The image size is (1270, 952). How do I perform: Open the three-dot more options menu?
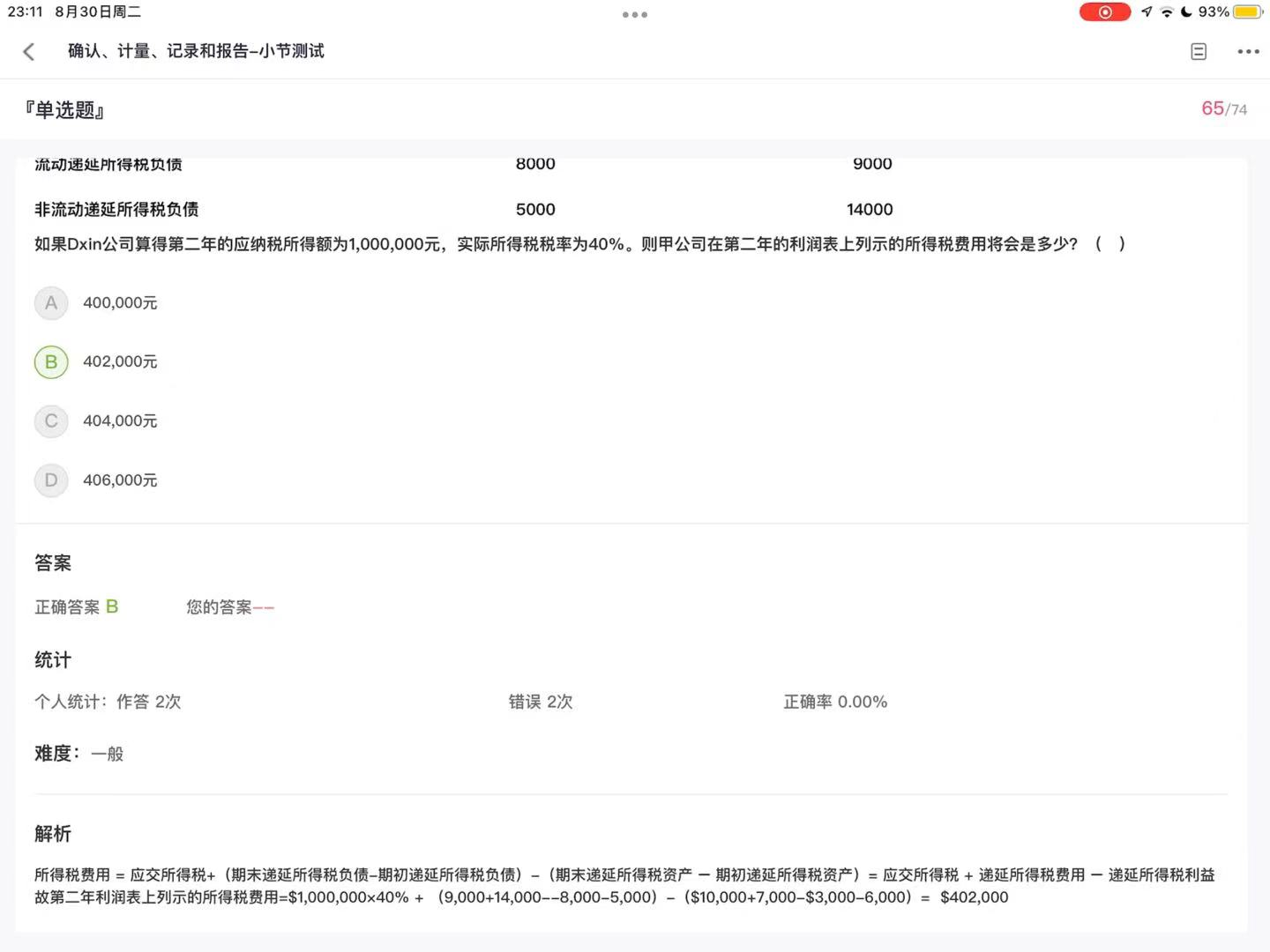1248,52
